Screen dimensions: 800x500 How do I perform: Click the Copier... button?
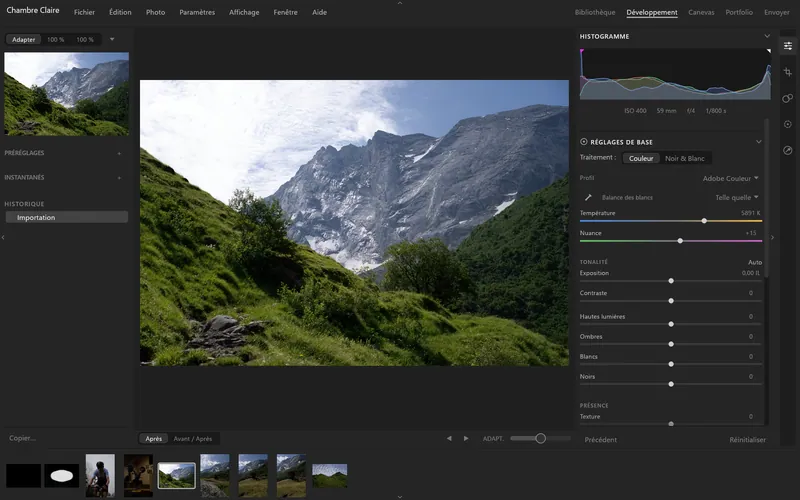click(22, 438)
